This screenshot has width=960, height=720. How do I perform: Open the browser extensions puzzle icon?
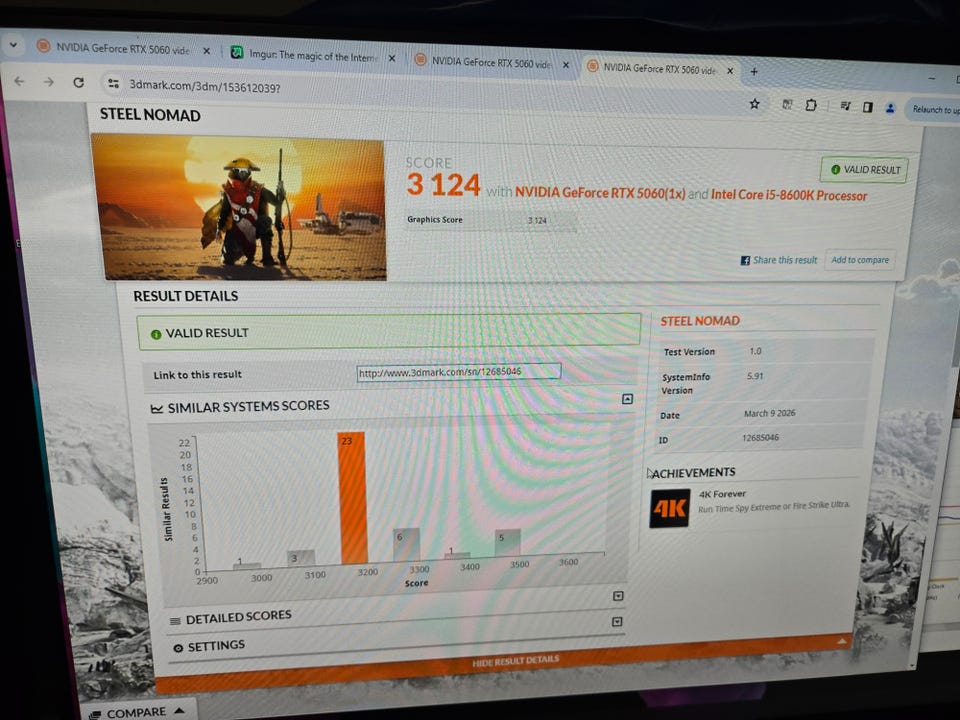pyautogui.click(x=811, y=105)
